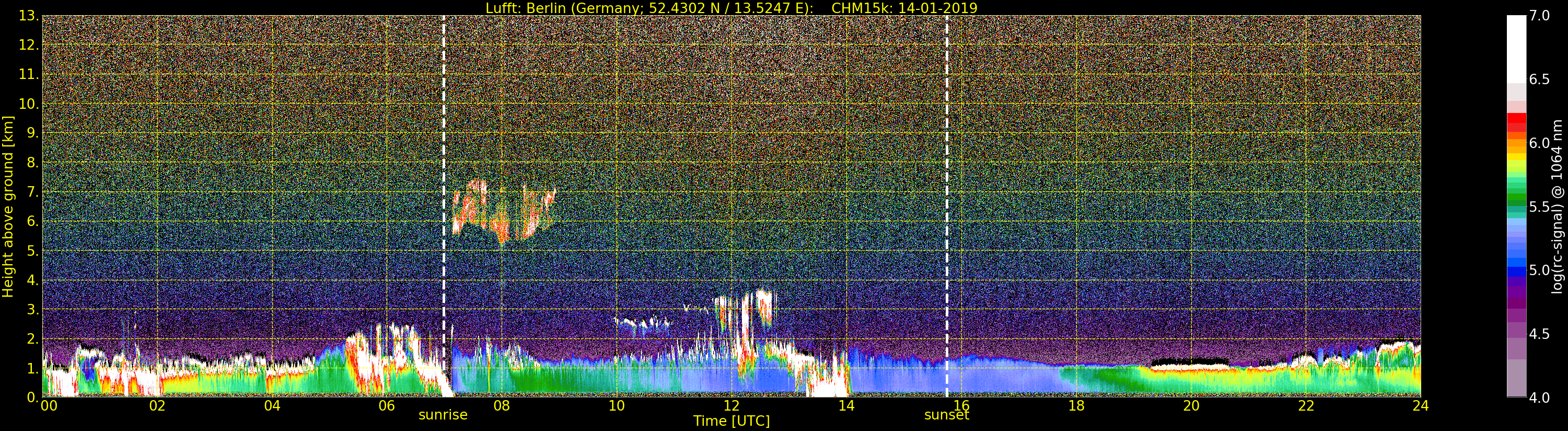Click the "Time [UTC]" axis label

(x=731, y=421)
